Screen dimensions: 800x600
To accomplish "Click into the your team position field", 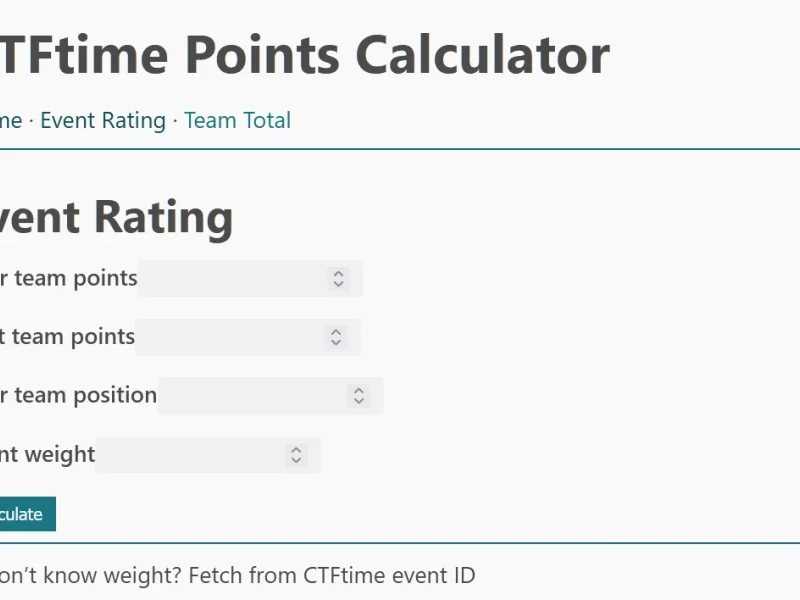I will [260, 395].
